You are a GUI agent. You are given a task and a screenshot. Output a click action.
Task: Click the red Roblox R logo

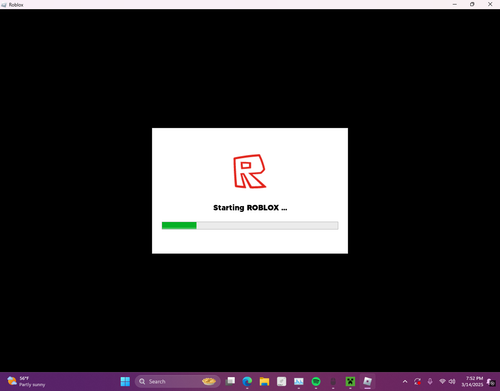[x=249, y=171]
